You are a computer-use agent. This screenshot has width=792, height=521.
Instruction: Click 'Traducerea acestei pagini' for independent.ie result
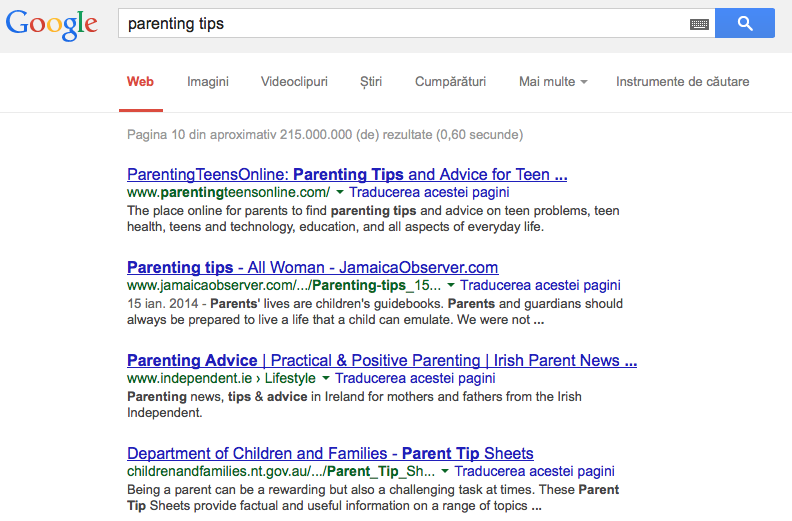point(415,378)
